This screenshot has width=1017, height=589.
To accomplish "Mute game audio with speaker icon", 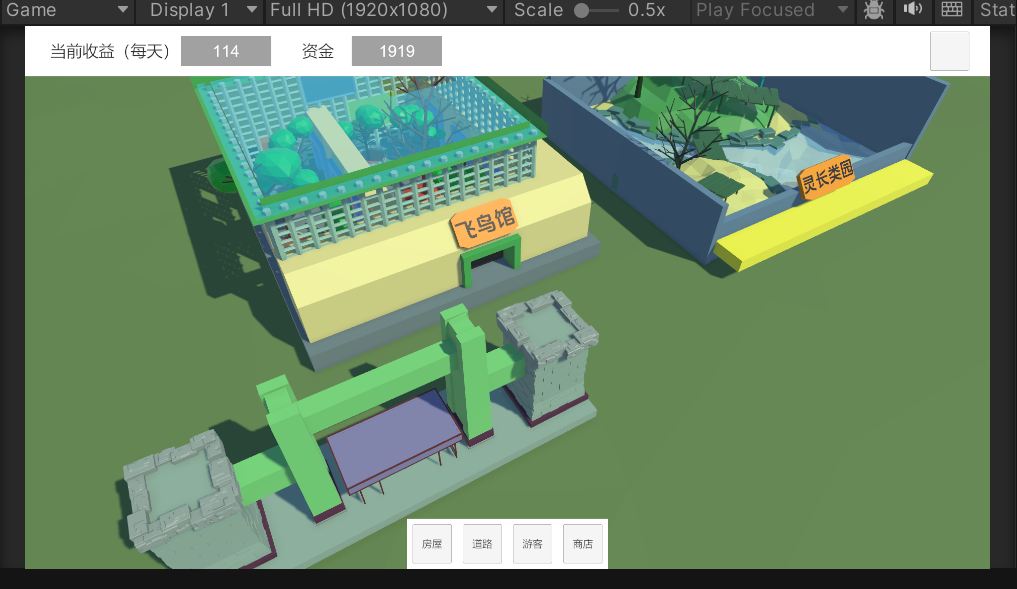I will pyautogui.click(x=913, y=10).
